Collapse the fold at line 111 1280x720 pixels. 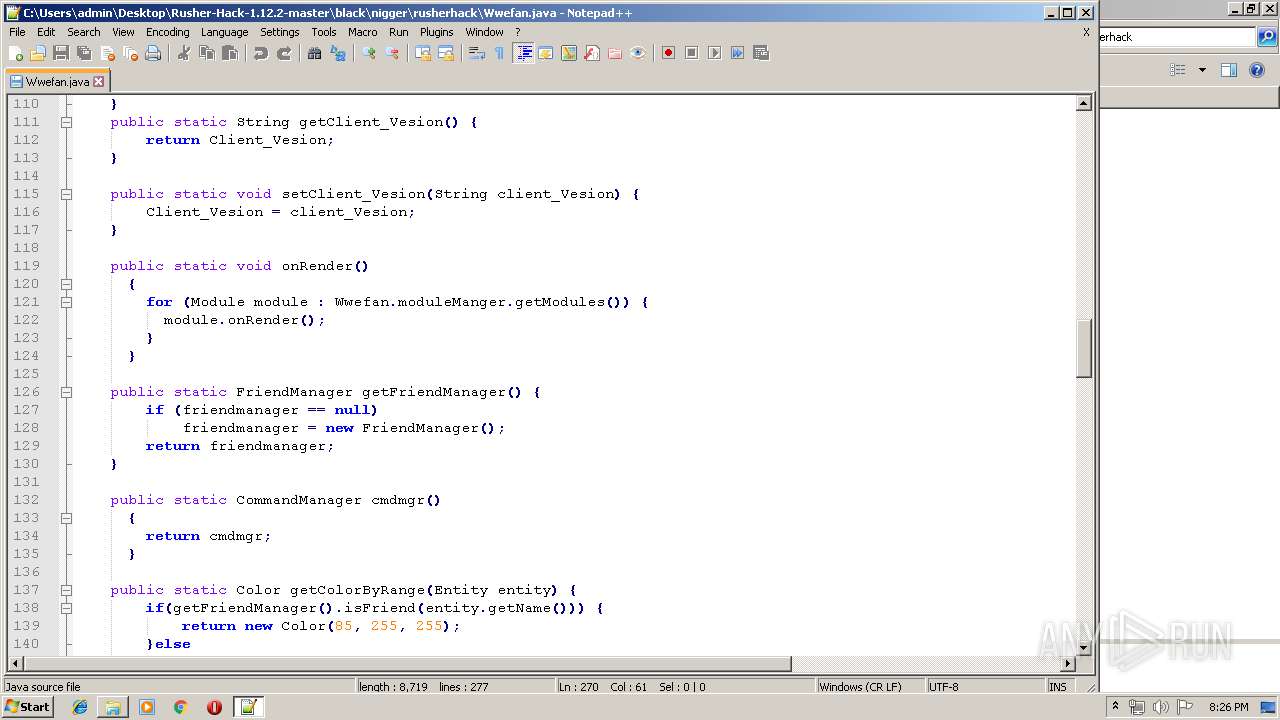(66, 122)
